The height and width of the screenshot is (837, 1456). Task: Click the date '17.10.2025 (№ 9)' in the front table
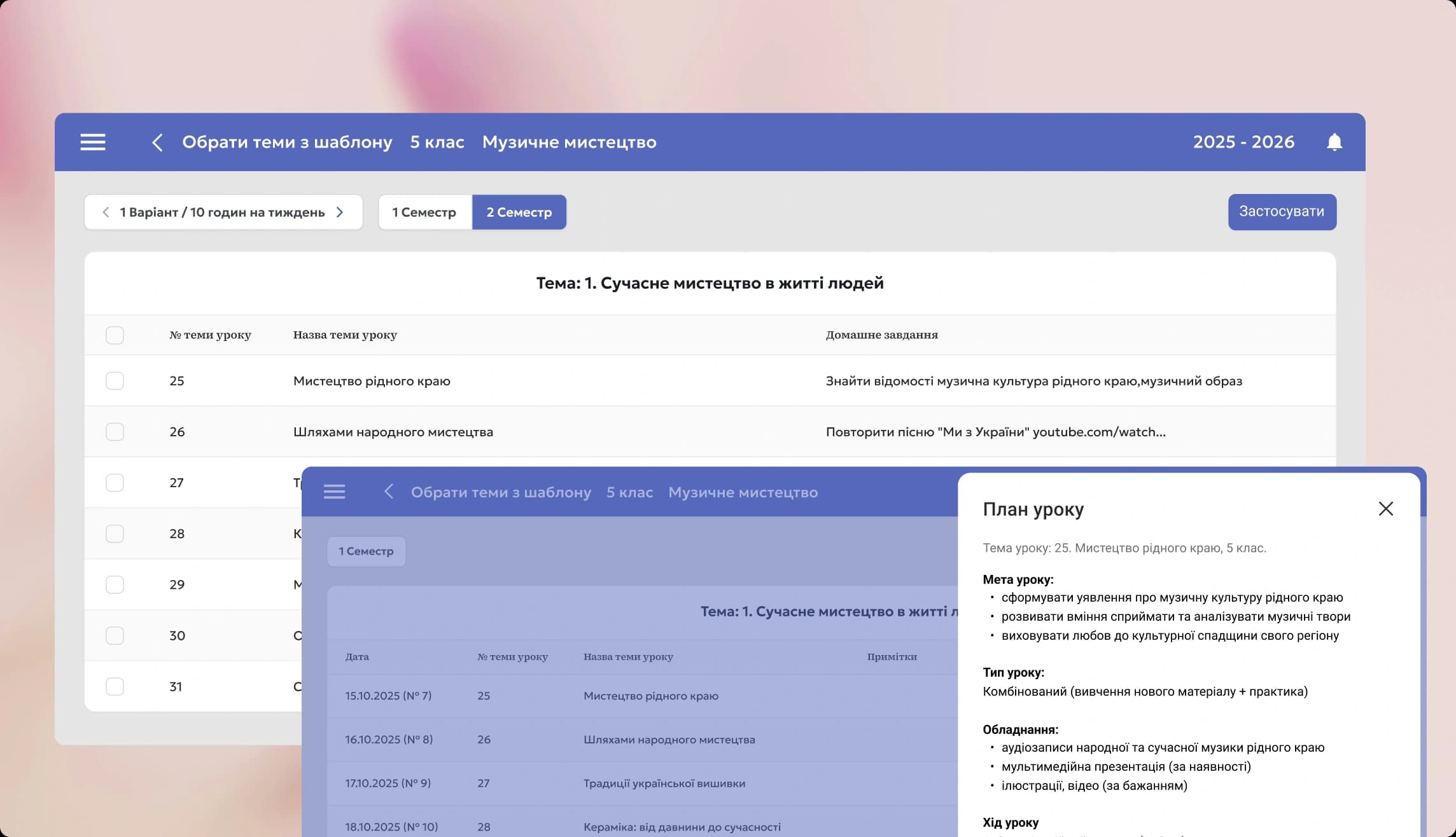pyautogui.click(x=388, y=784)
